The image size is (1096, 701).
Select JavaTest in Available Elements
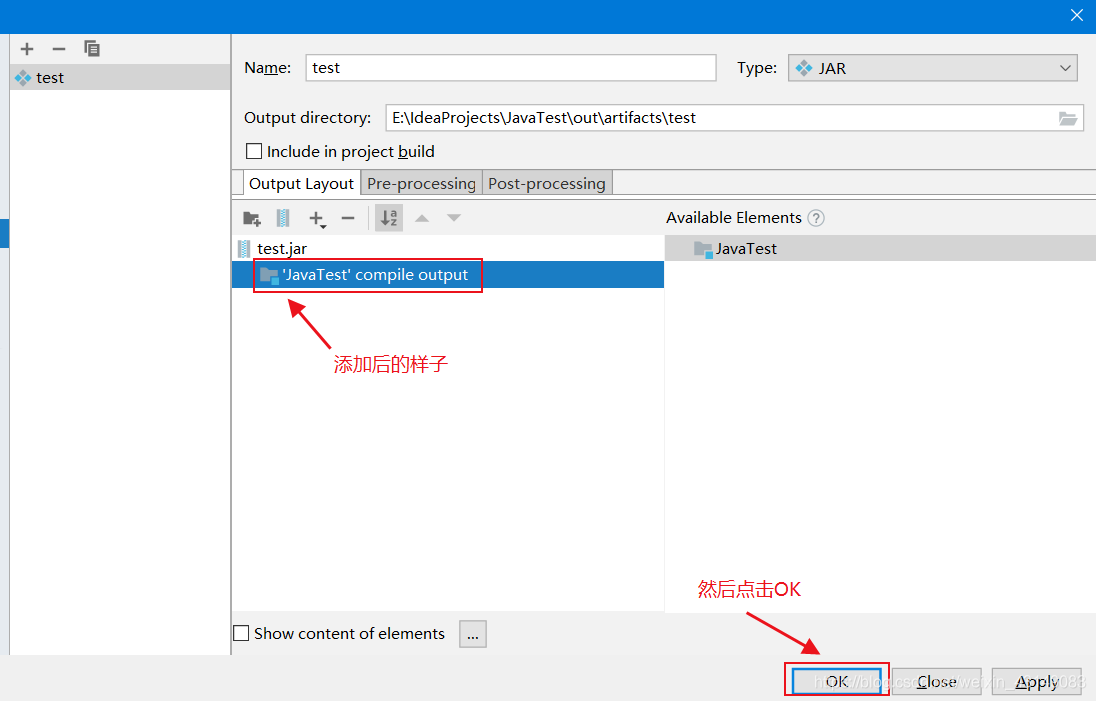[x=746, y=249]
